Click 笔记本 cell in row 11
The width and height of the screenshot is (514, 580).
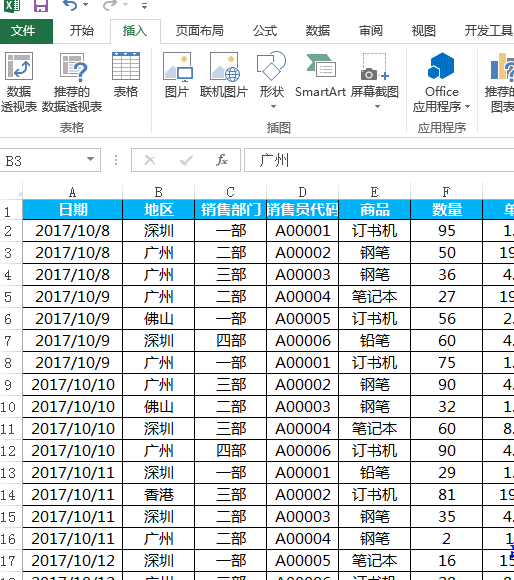pos(374,429)
